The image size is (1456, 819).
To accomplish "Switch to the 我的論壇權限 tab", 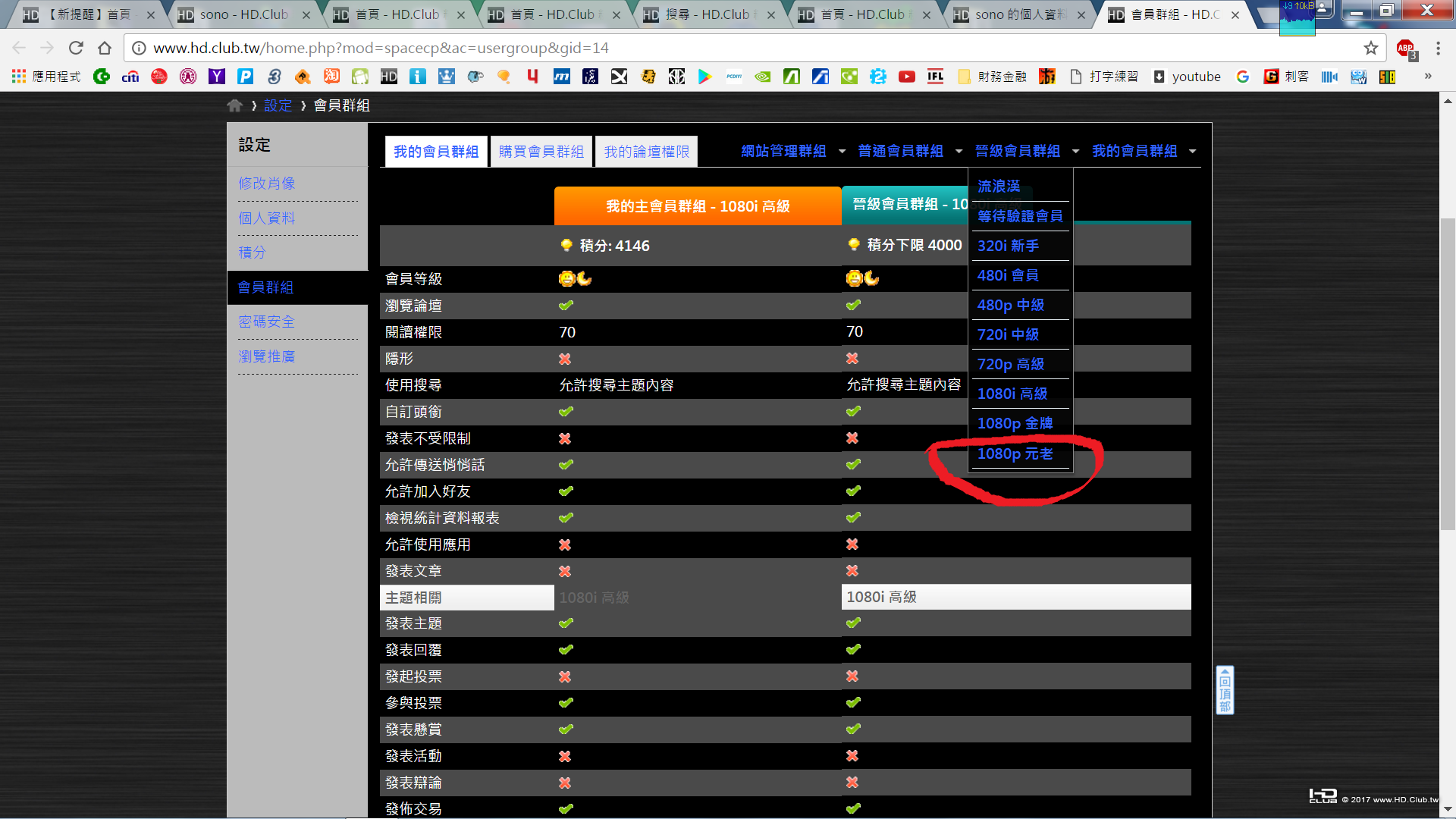I will [646, 152].
